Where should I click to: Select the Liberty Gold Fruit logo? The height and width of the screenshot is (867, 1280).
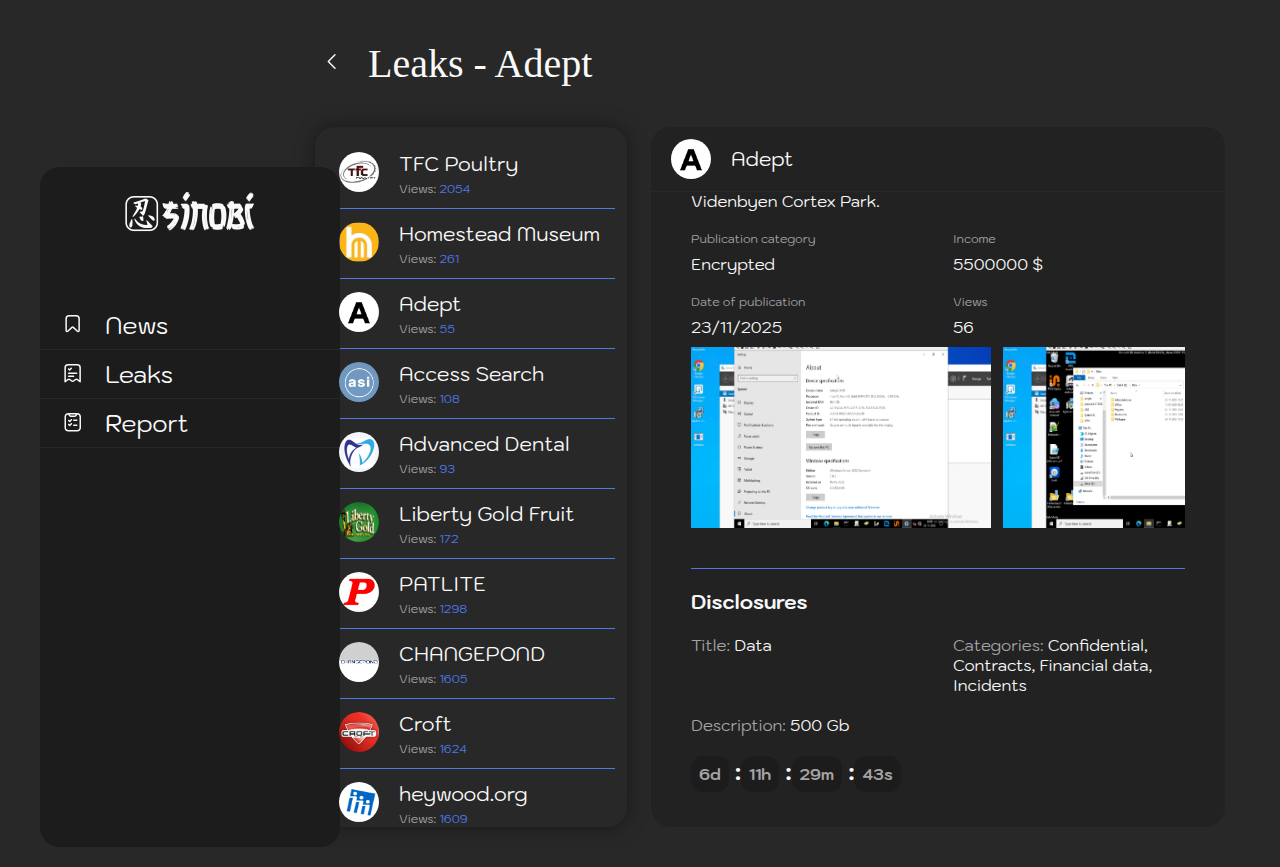[x=359, y=522]
